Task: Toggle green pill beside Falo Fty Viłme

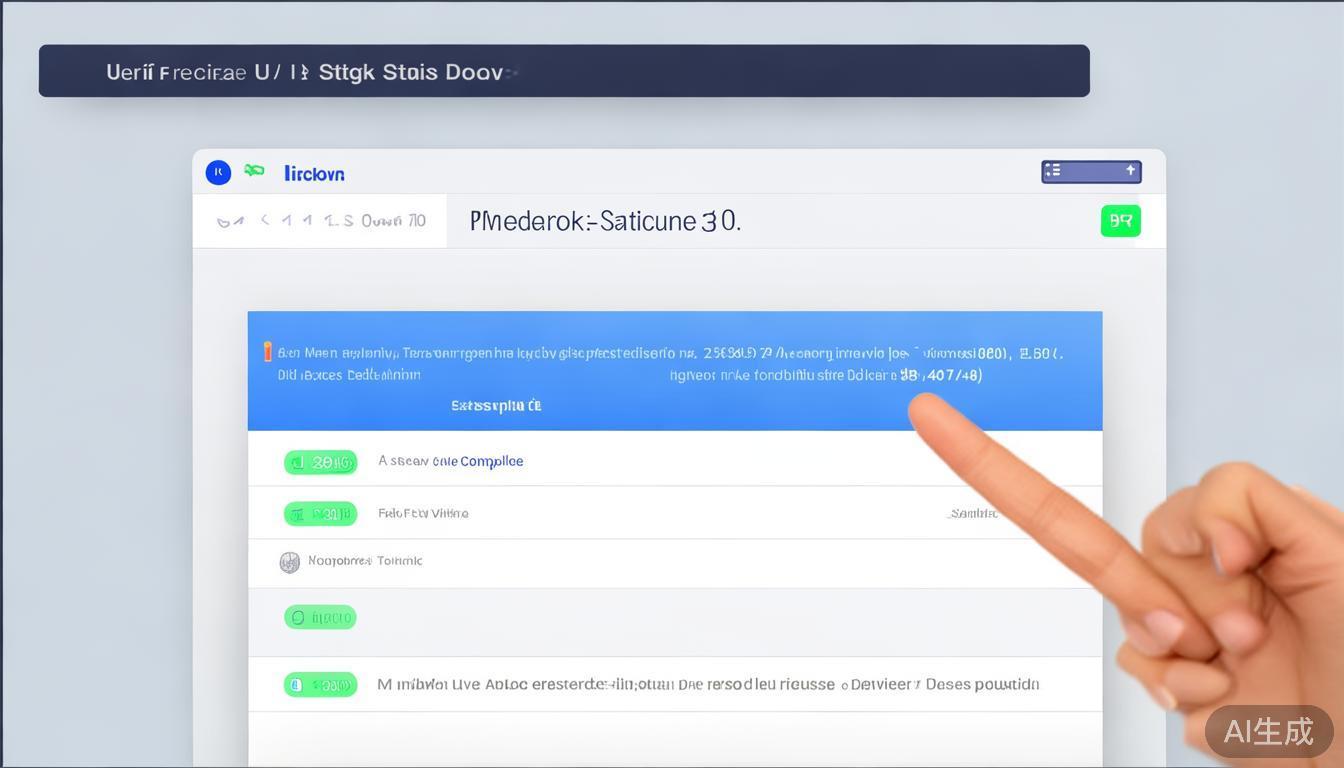Action: click(320, 514)
